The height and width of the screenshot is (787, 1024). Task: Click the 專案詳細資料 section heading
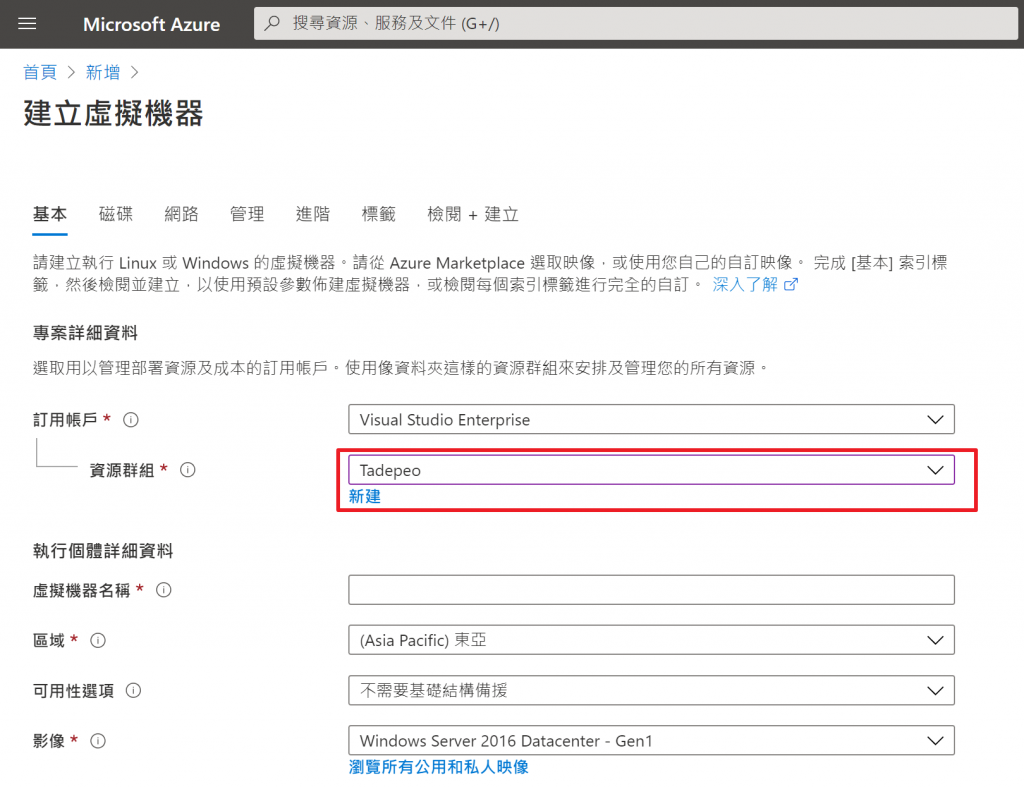(85, 333)
